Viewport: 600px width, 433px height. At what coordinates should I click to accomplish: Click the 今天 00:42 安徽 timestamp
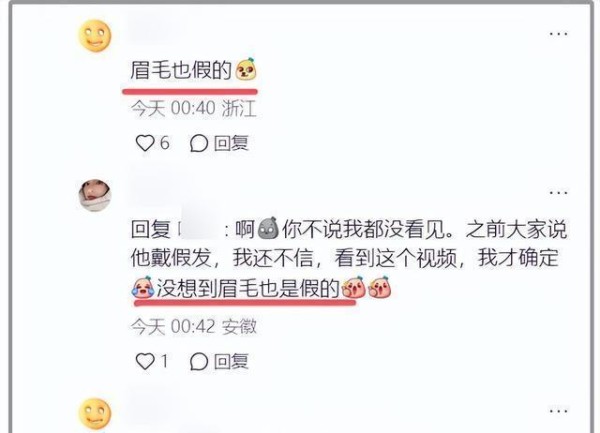pyautogui.click(x=194, y=327)
